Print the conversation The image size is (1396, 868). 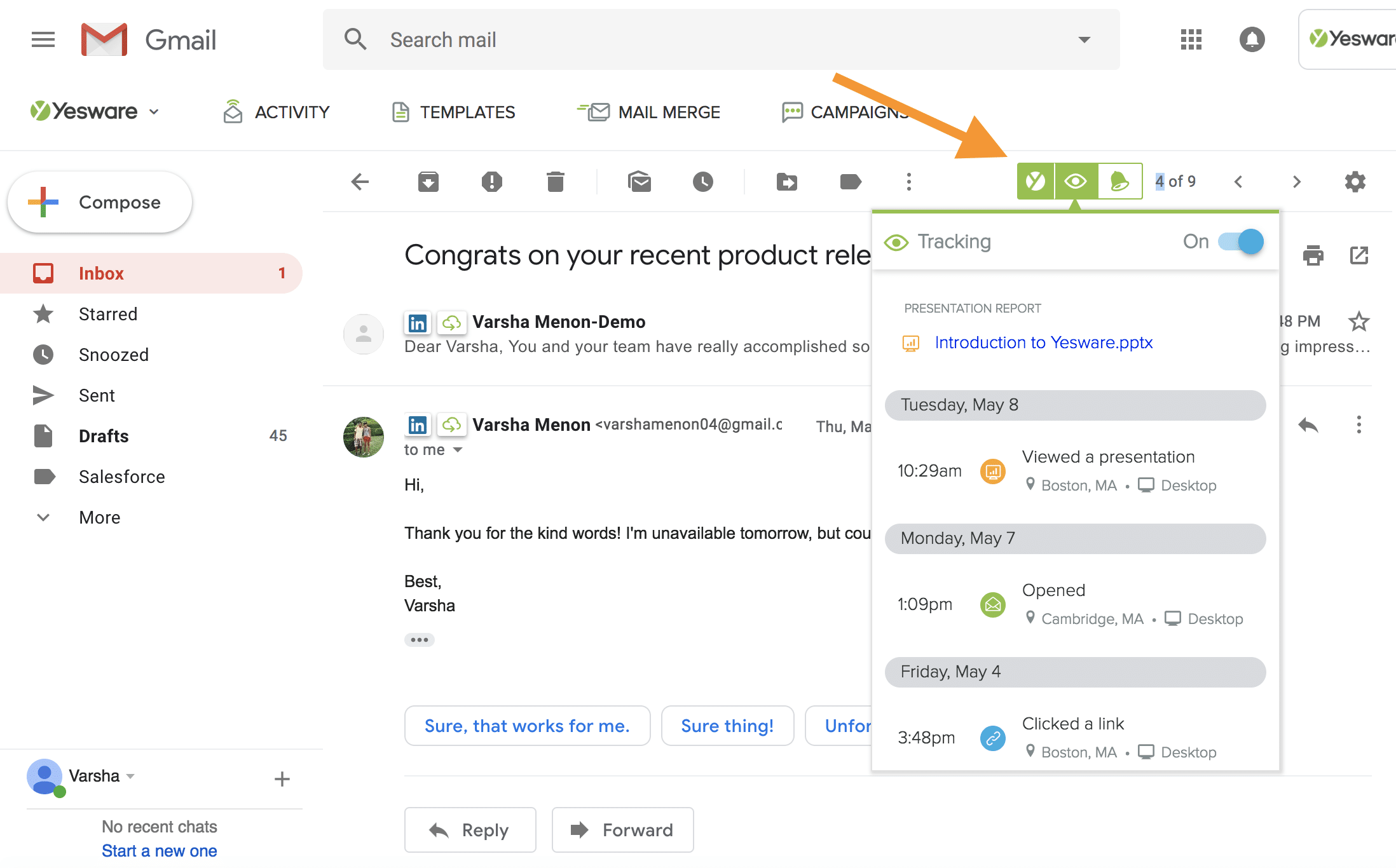[x=1313, y=255]
